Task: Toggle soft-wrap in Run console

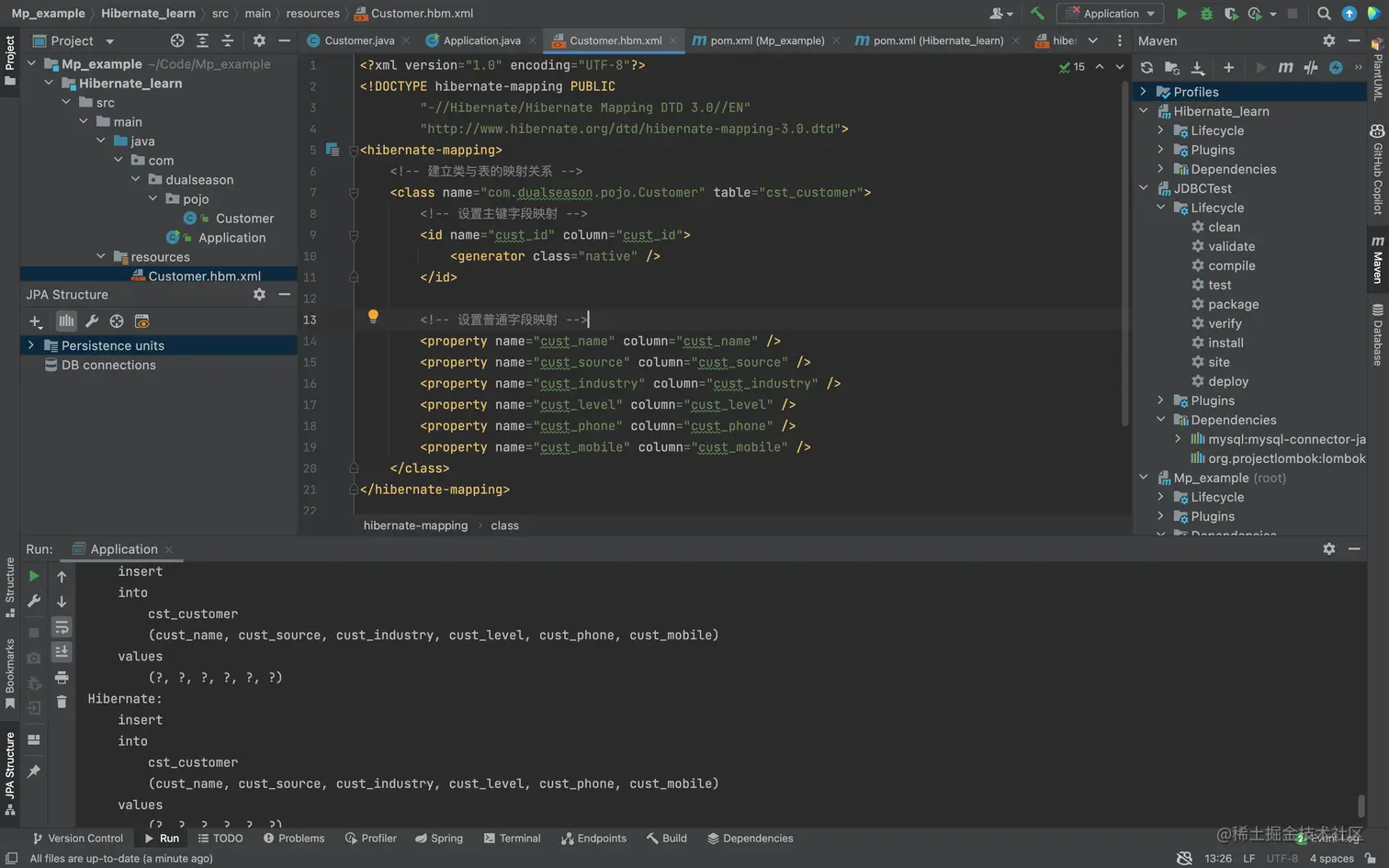Action: (62, 627)
